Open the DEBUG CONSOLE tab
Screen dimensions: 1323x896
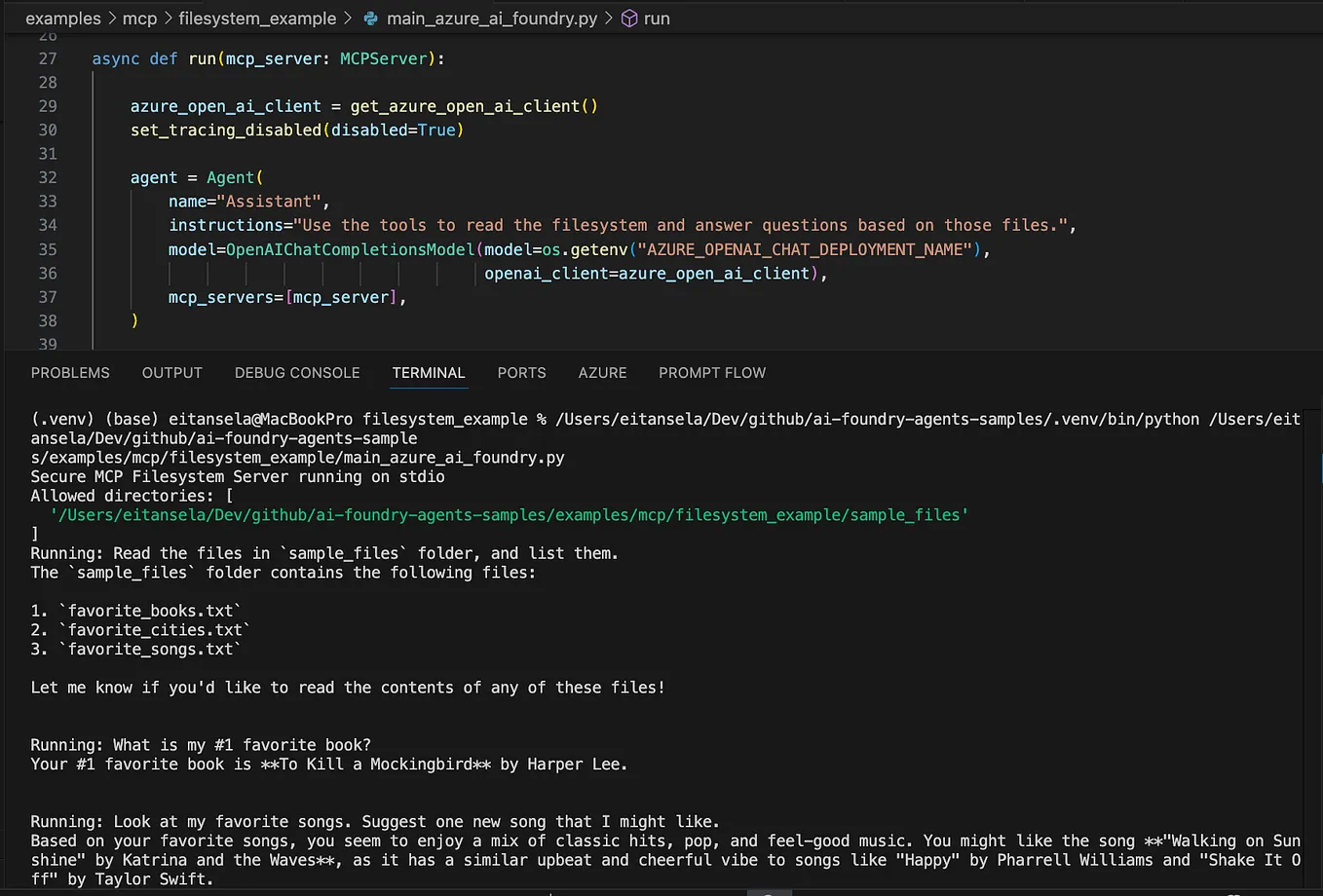tap(297, 372)
